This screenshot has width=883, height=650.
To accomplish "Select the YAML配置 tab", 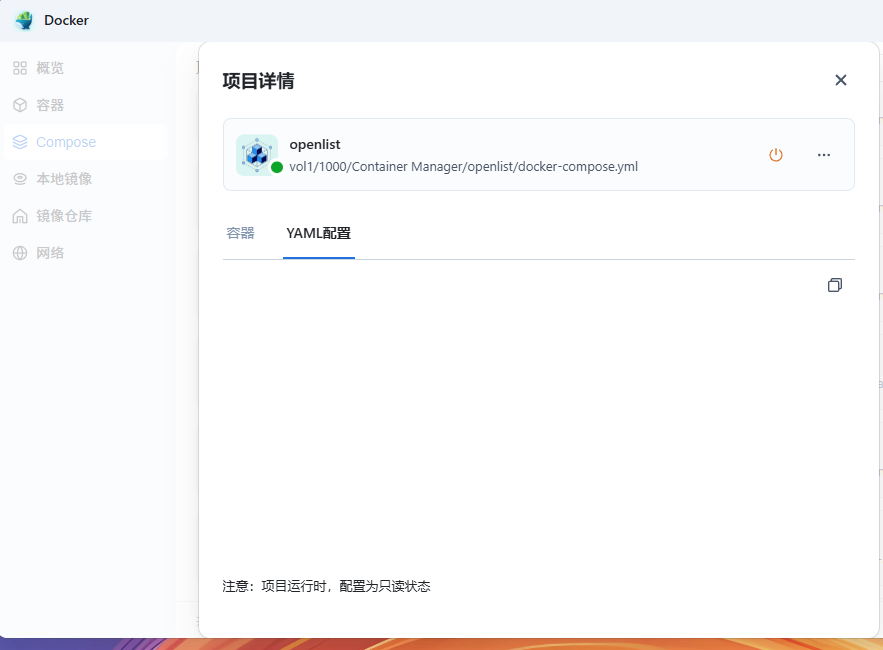I will (319, 233).
